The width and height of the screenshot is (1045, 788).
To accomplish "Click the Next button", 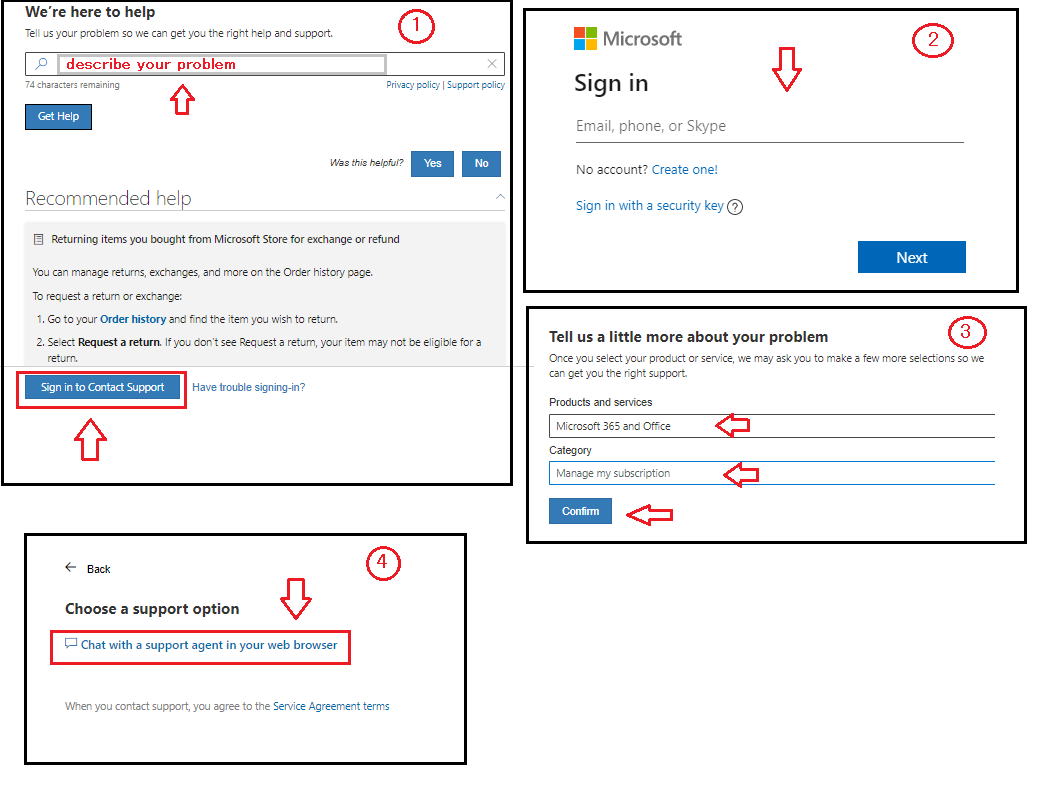I will 912,257.
